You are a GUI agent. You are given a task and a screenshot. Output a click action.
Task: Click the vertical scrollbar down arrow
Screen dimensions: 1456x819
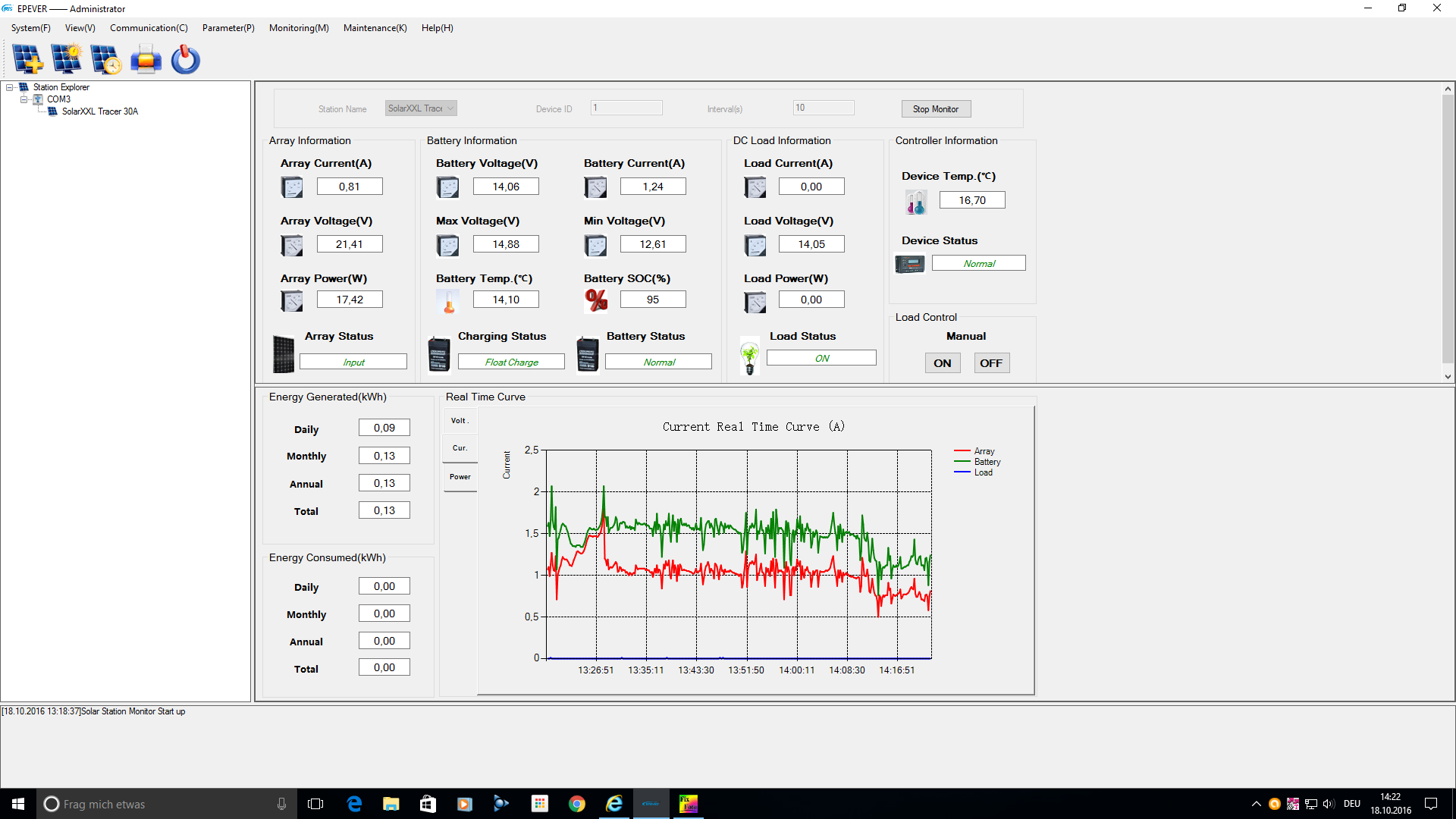1448,376
